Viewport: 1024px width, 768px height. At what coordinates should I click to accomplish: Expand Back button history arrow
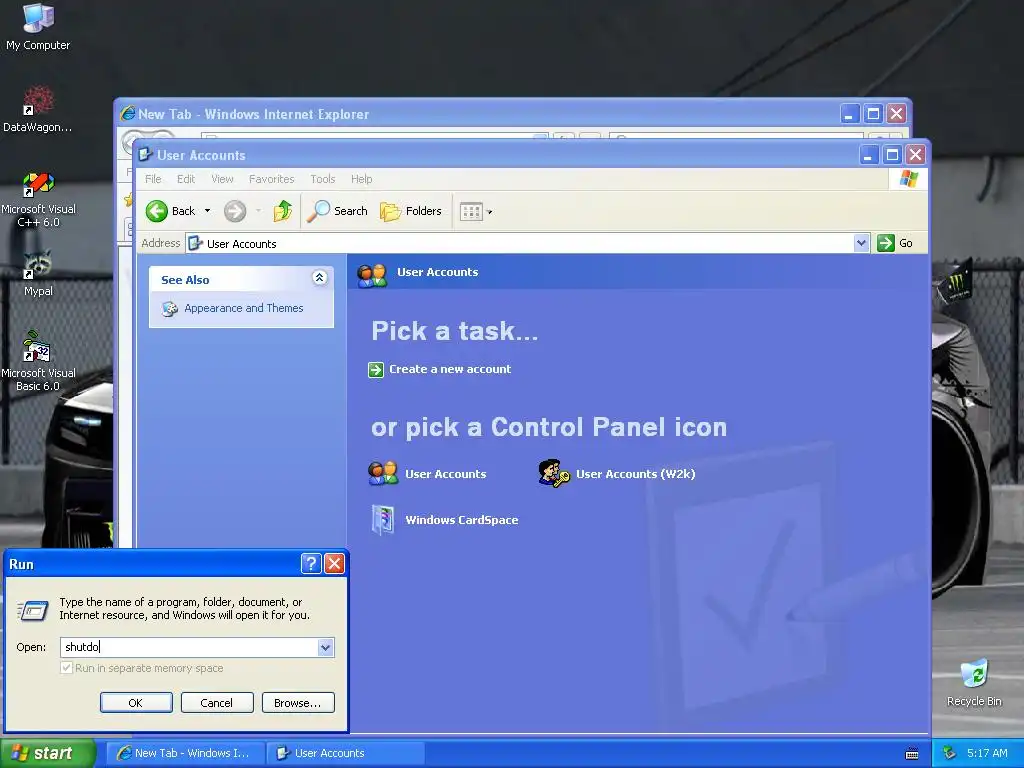(x=208, y=211)
